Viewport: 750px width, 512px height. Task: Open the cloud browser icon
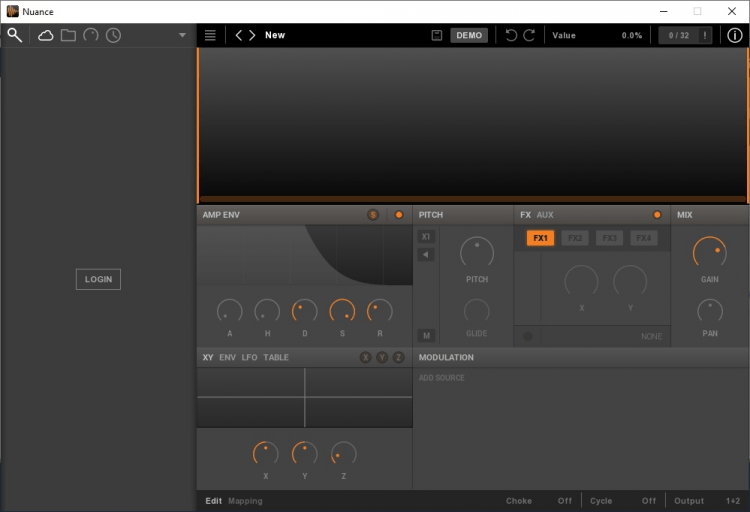45,35
